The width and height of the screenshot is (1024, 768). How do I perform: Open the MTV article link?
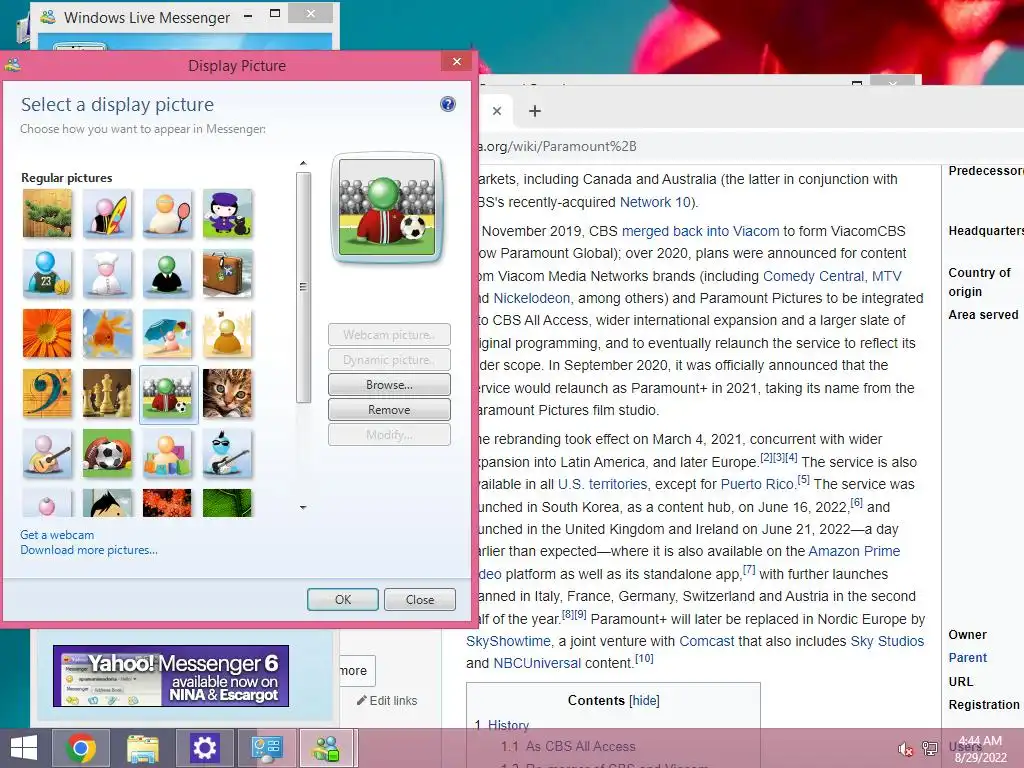click(x=886, y=276)
